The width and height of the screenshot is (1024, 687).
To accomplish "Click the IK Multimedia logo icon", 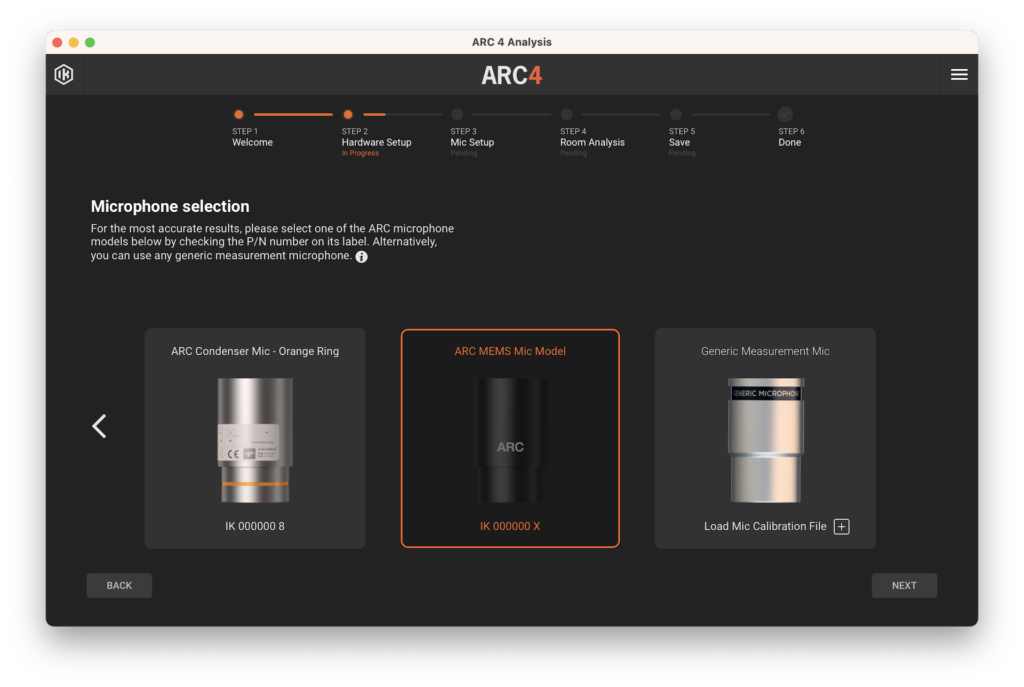I will [64, 75].
